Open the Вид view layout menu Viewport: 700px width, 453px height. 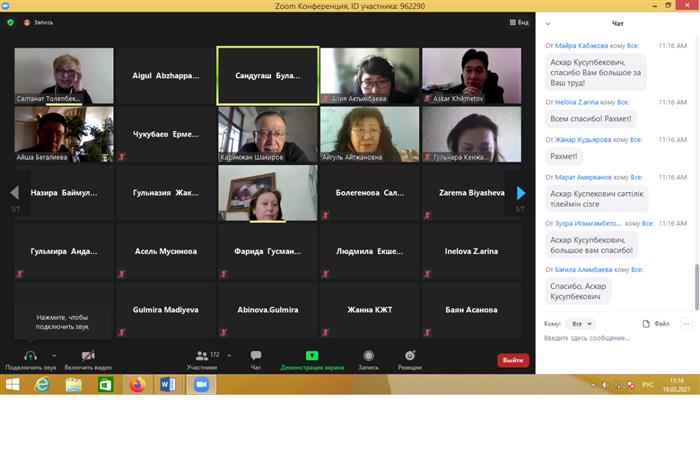(518, 22)
